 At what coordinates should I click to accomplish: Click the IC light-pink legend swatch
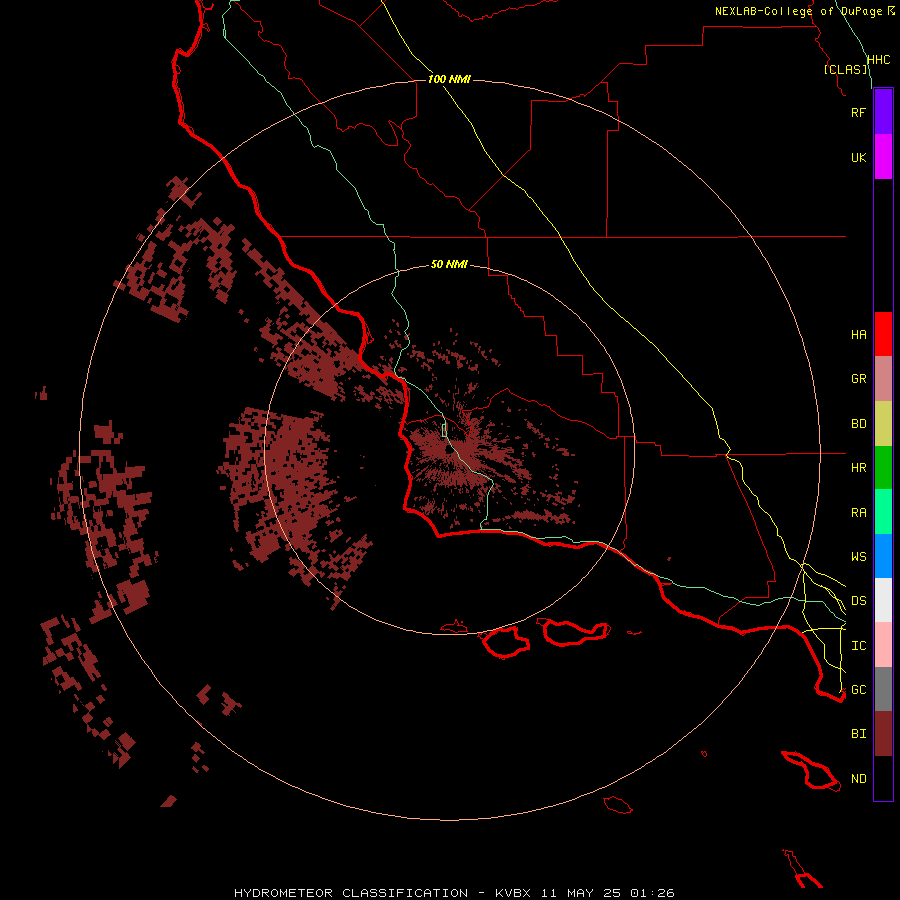point(883,645)
